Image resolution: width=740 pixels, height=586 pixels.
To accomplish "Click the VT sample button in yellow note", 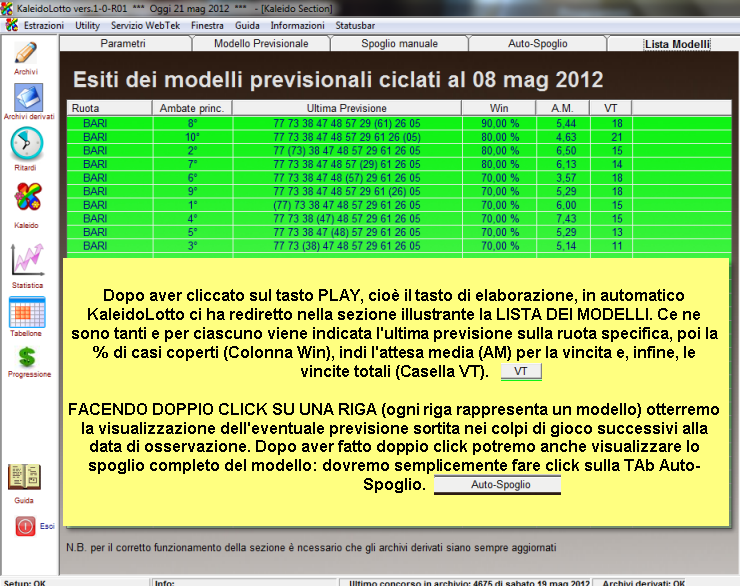I will pos(521,371).
